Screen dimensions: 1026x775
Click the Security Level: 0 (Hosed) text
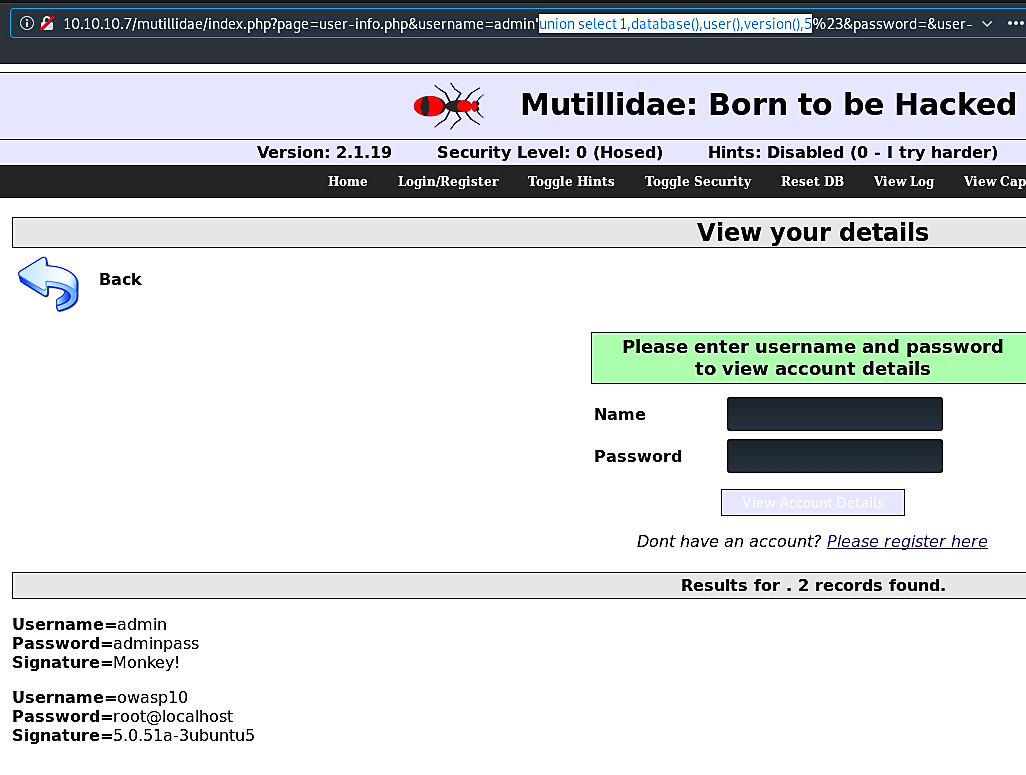tap(550, 153)
